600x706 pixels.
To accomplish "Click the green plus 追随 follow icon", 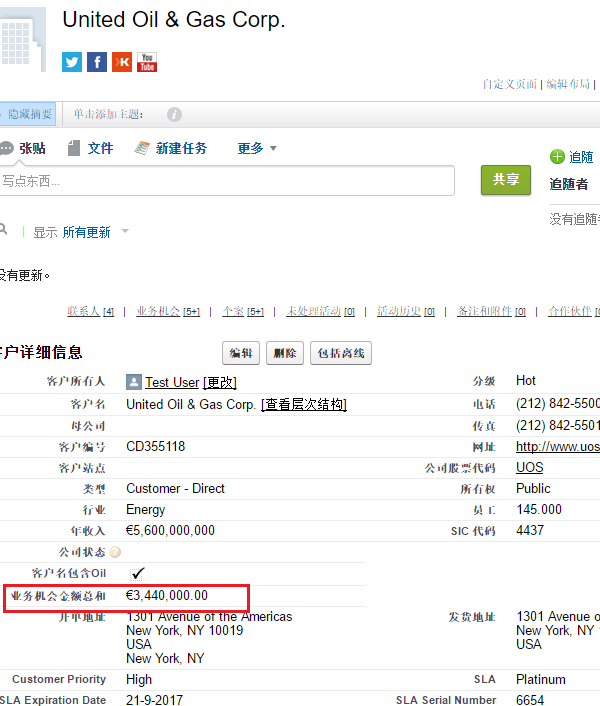I will pos(557,157).
